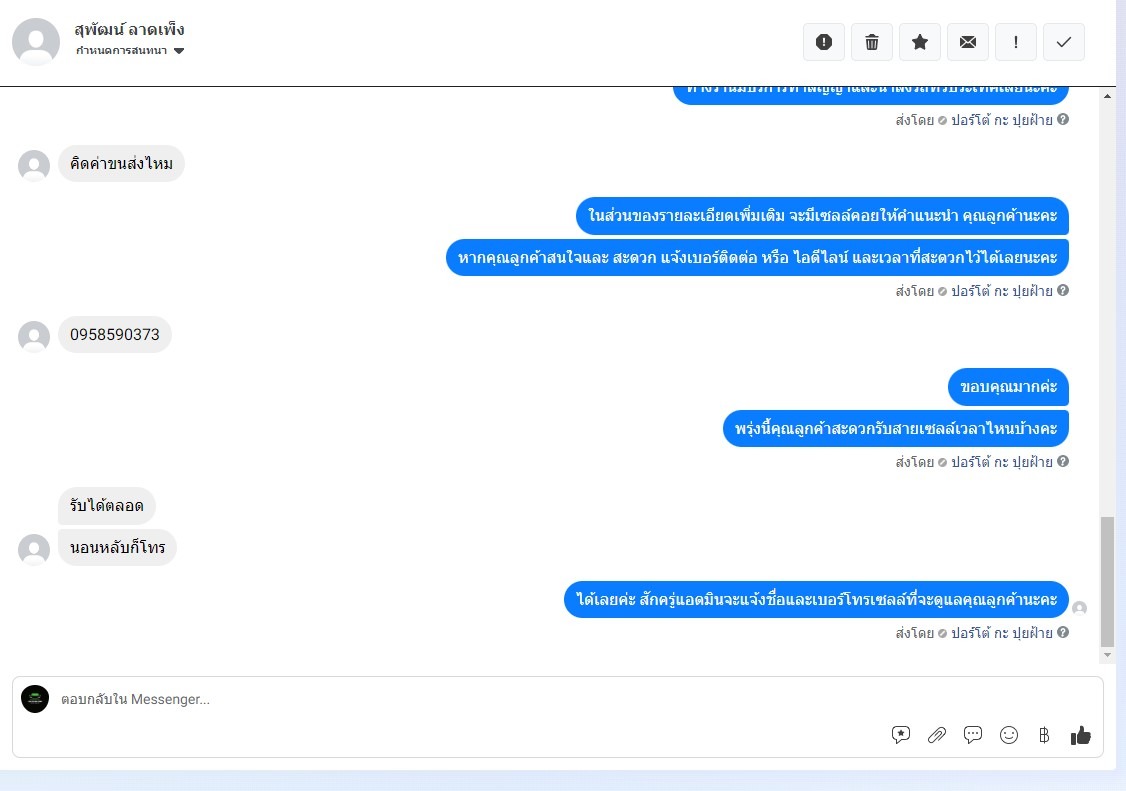
Task: Mark conversation as done with checkmark
Action: tap(1064, 42)
